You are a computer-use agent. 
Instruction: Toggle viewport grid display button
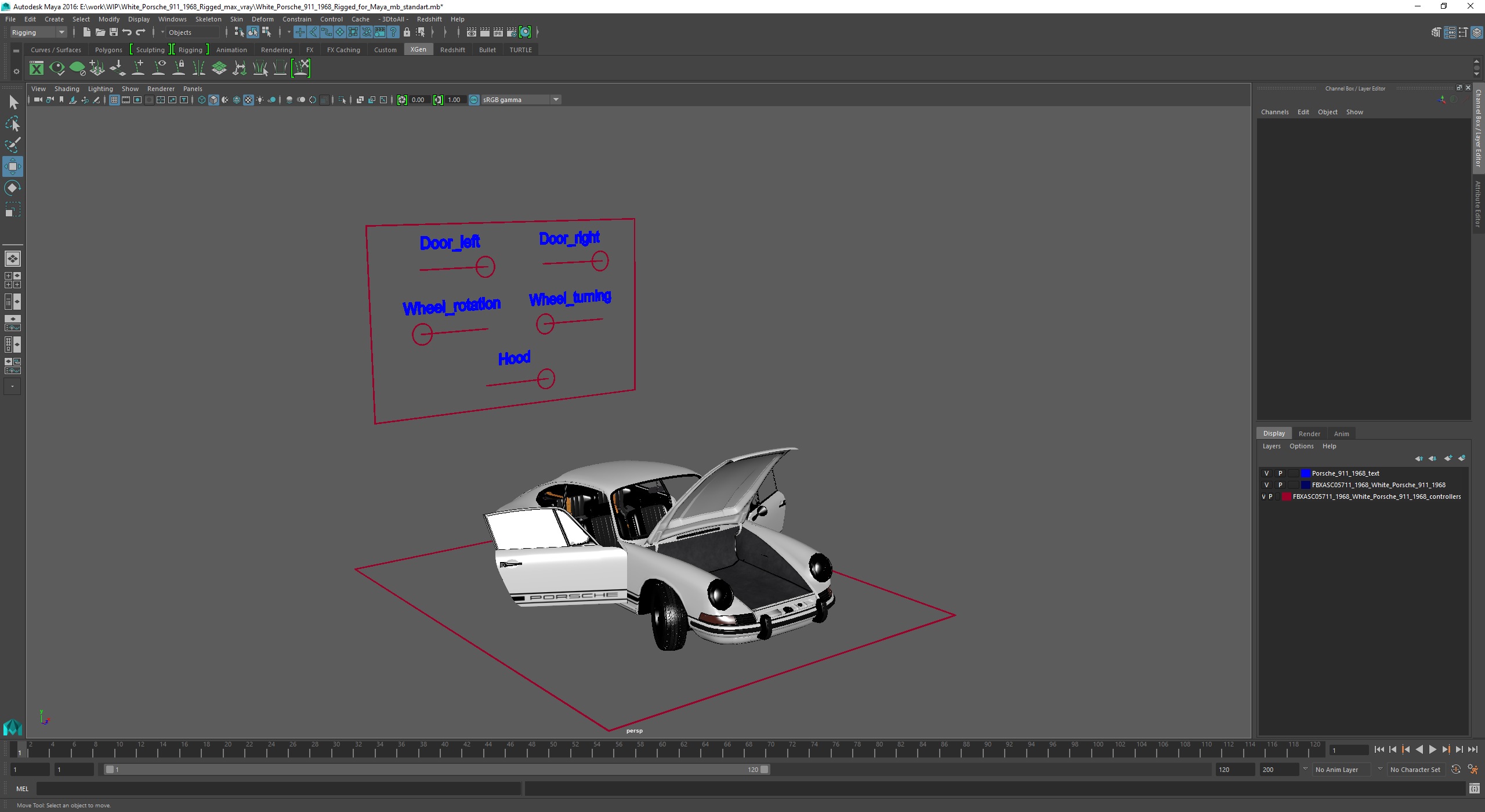pos(114,100)
